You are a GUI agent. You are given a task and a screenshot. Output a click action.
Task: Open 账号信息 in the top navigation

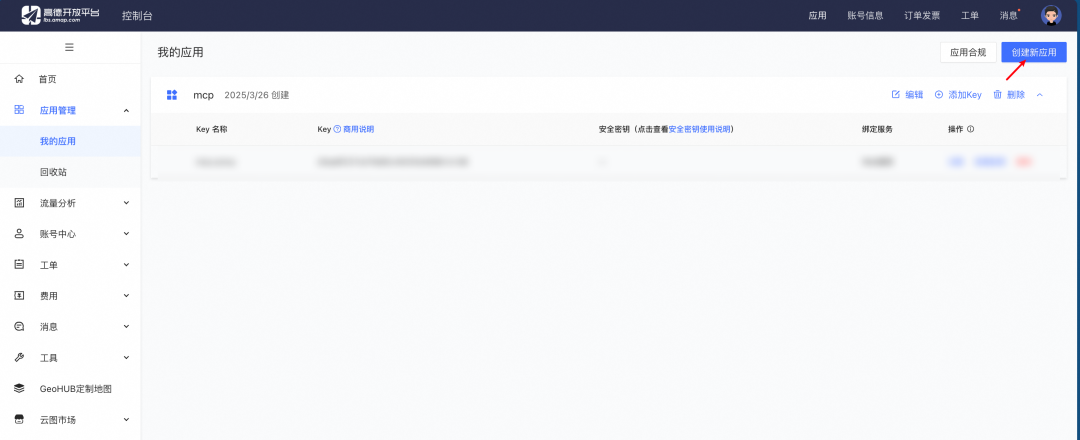[865, 15]
